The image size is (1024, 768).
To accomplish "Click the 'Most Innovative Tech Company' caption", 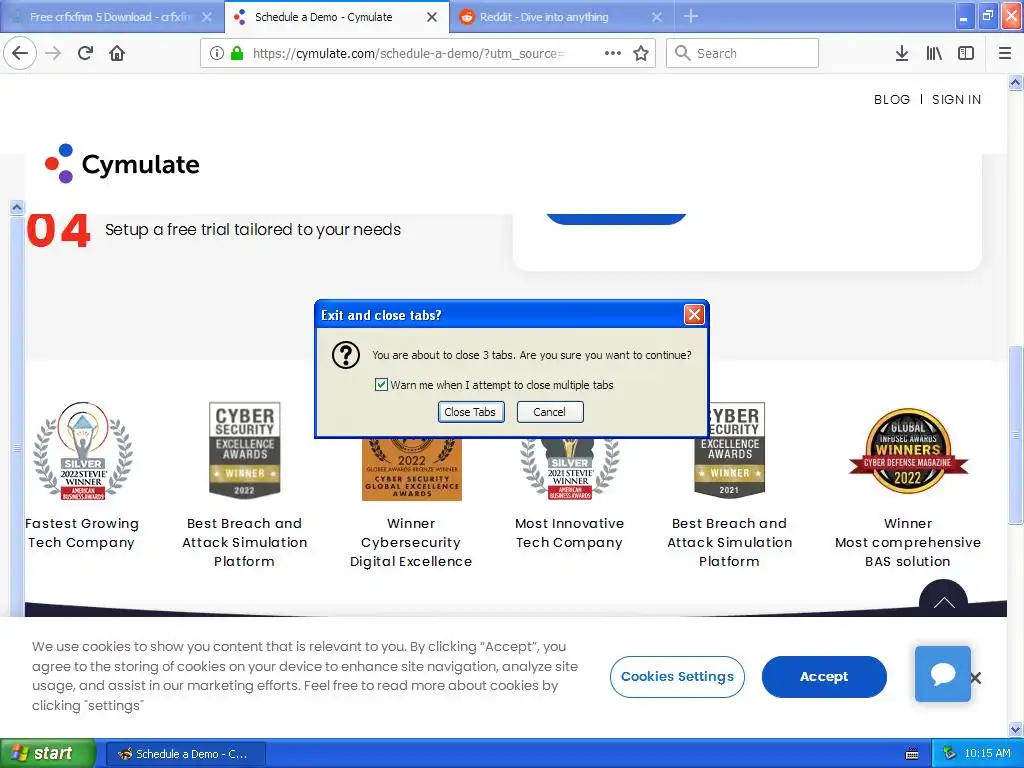I will pyautogui.click(x=569, y=533).
